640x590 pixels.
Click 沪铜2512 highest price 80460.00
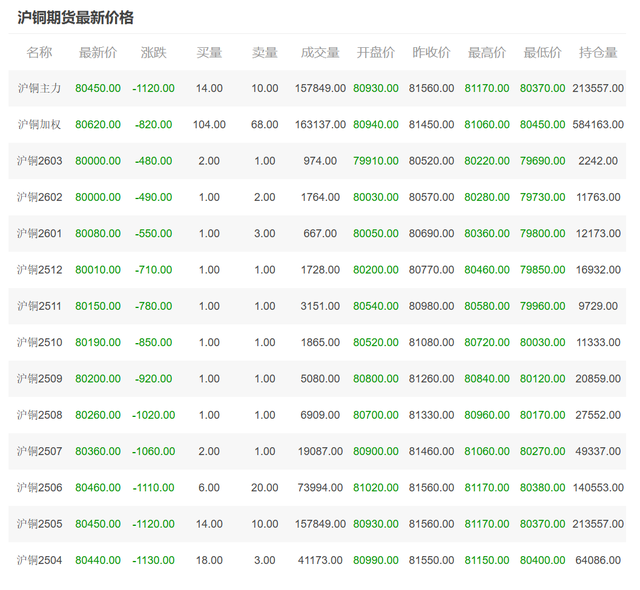click(x=487, y=270)
